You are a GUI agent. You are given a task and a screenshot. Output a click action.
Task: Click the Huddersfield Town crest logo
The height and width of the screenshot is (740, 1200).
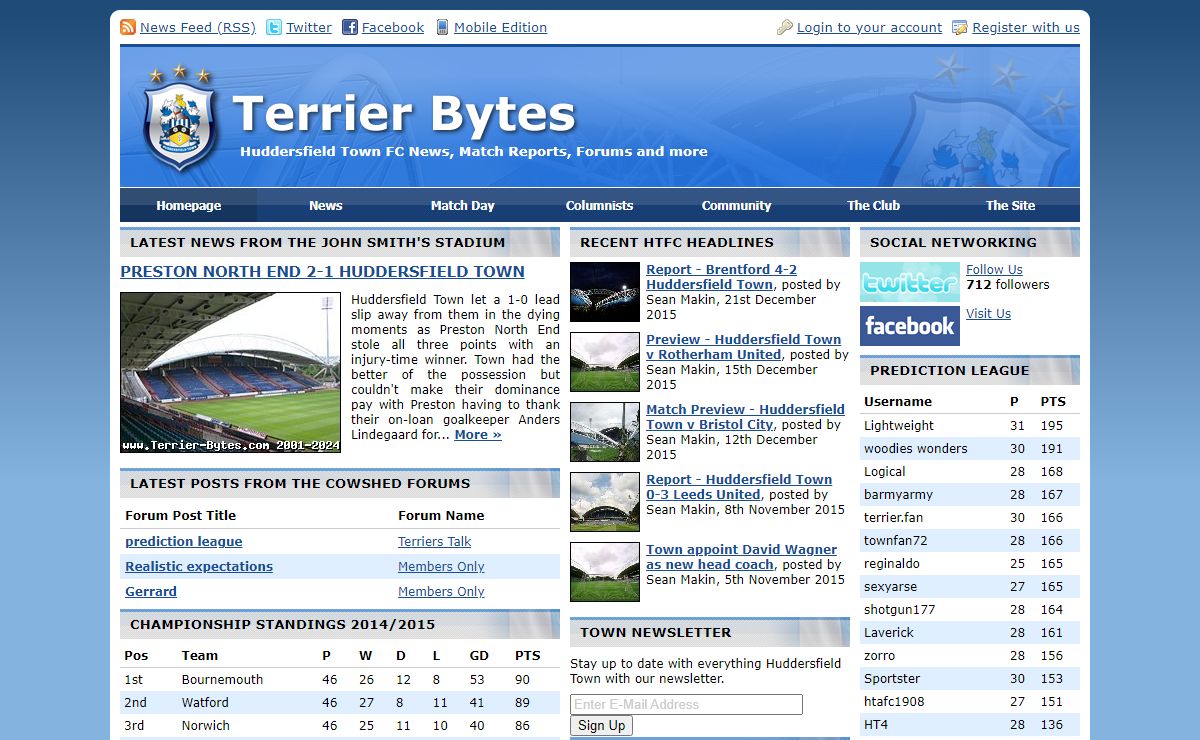(179, 119)
